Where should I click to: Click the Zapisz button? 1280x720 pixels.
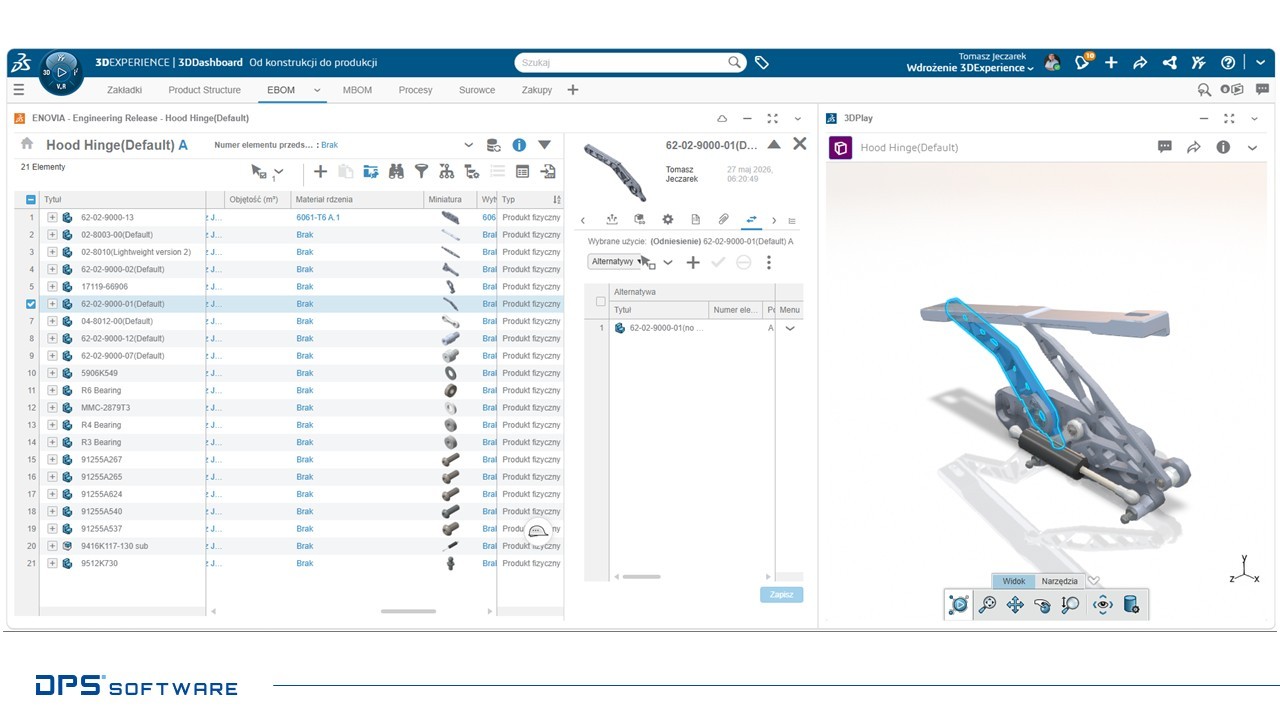pyautogui.click(x=781, y=594)
